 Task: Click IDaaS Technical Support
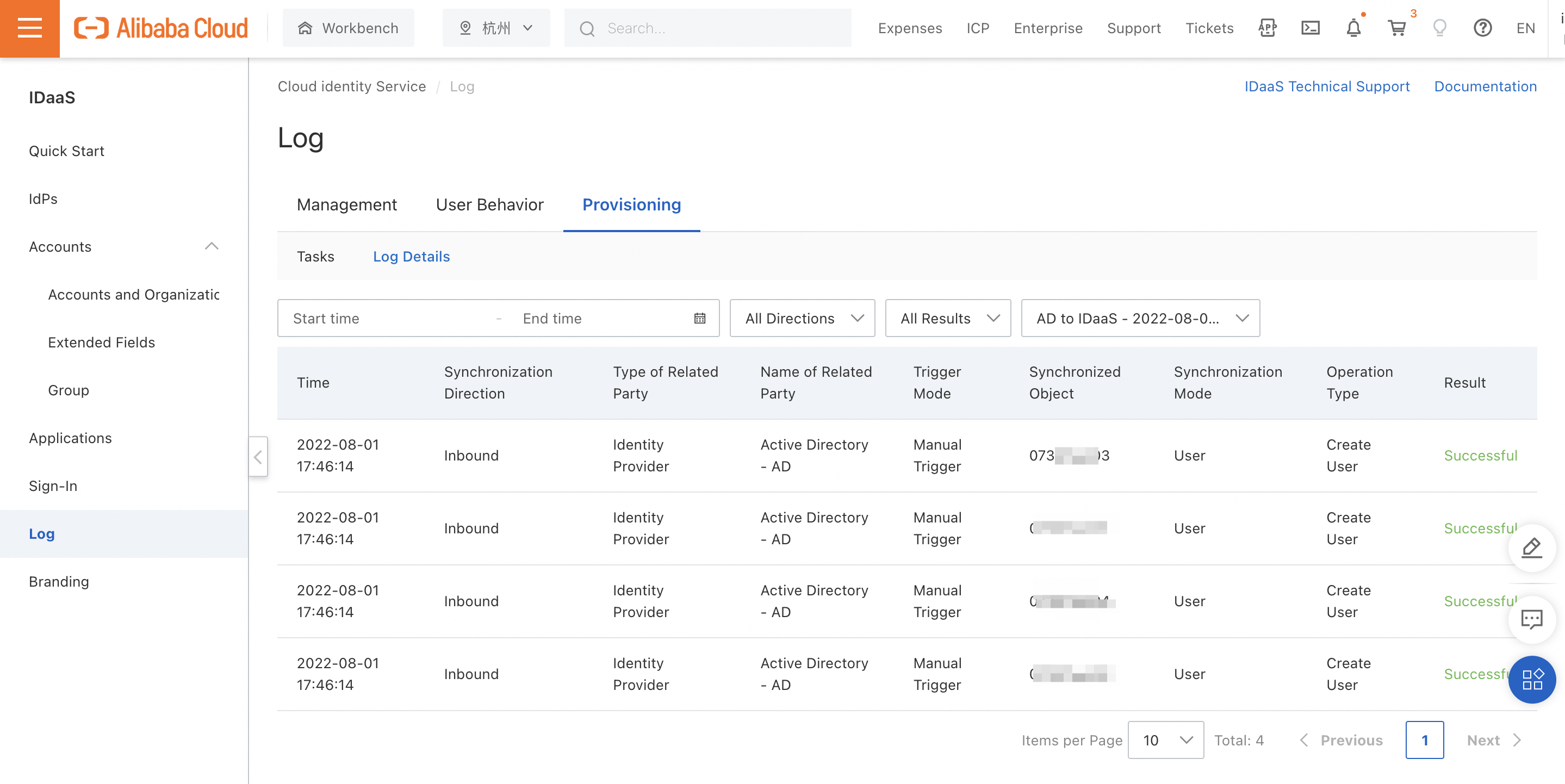pos(1327,86)
